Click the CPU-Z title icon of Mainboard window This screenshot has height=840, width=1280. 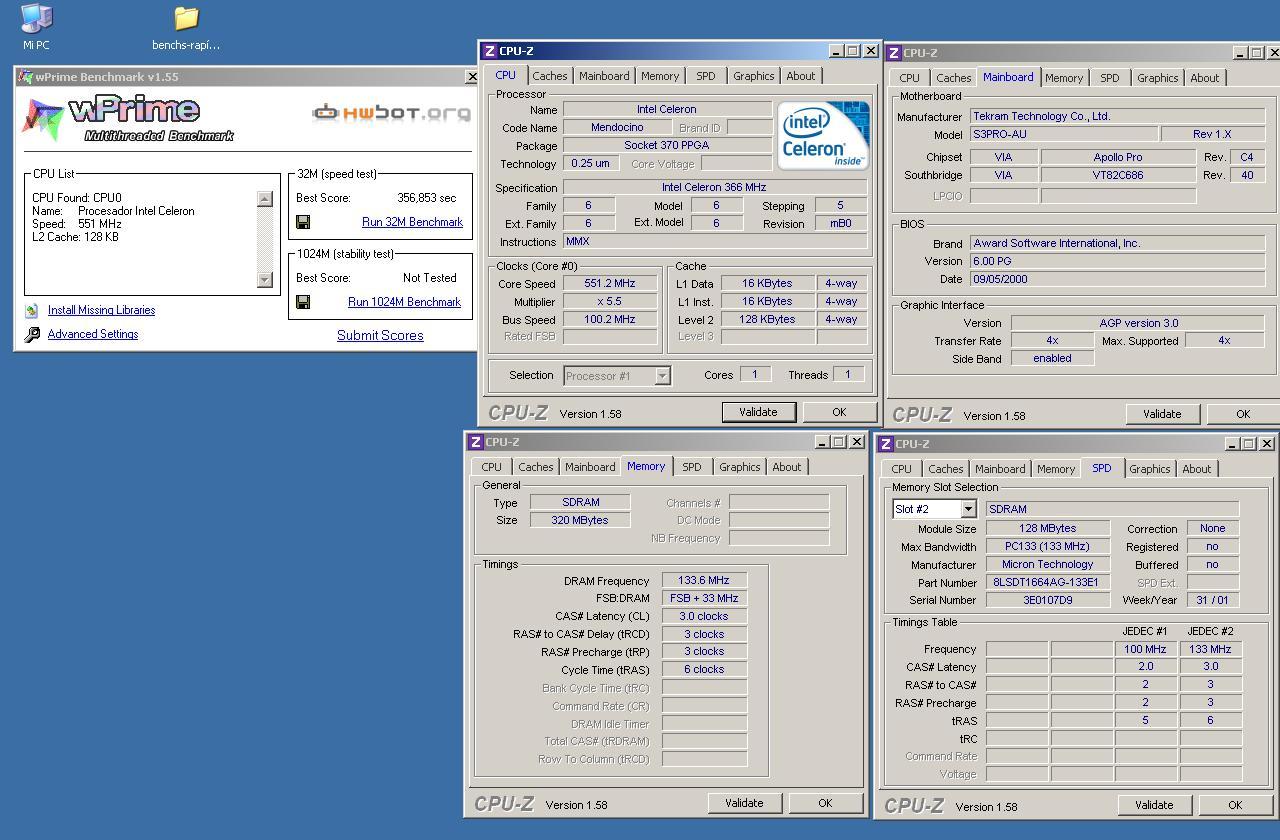tap(894, 53)
